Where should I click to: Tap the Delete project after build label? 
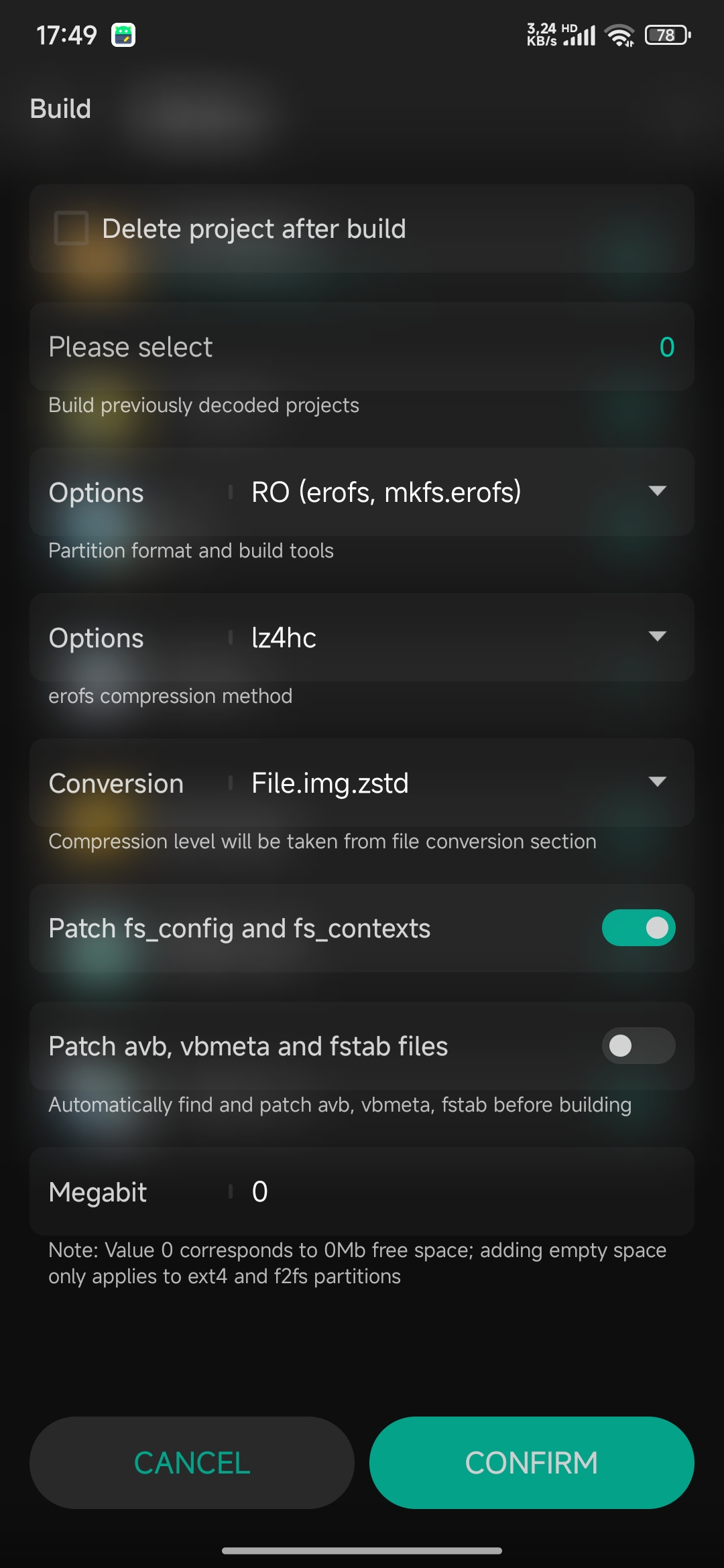(254, 229)
